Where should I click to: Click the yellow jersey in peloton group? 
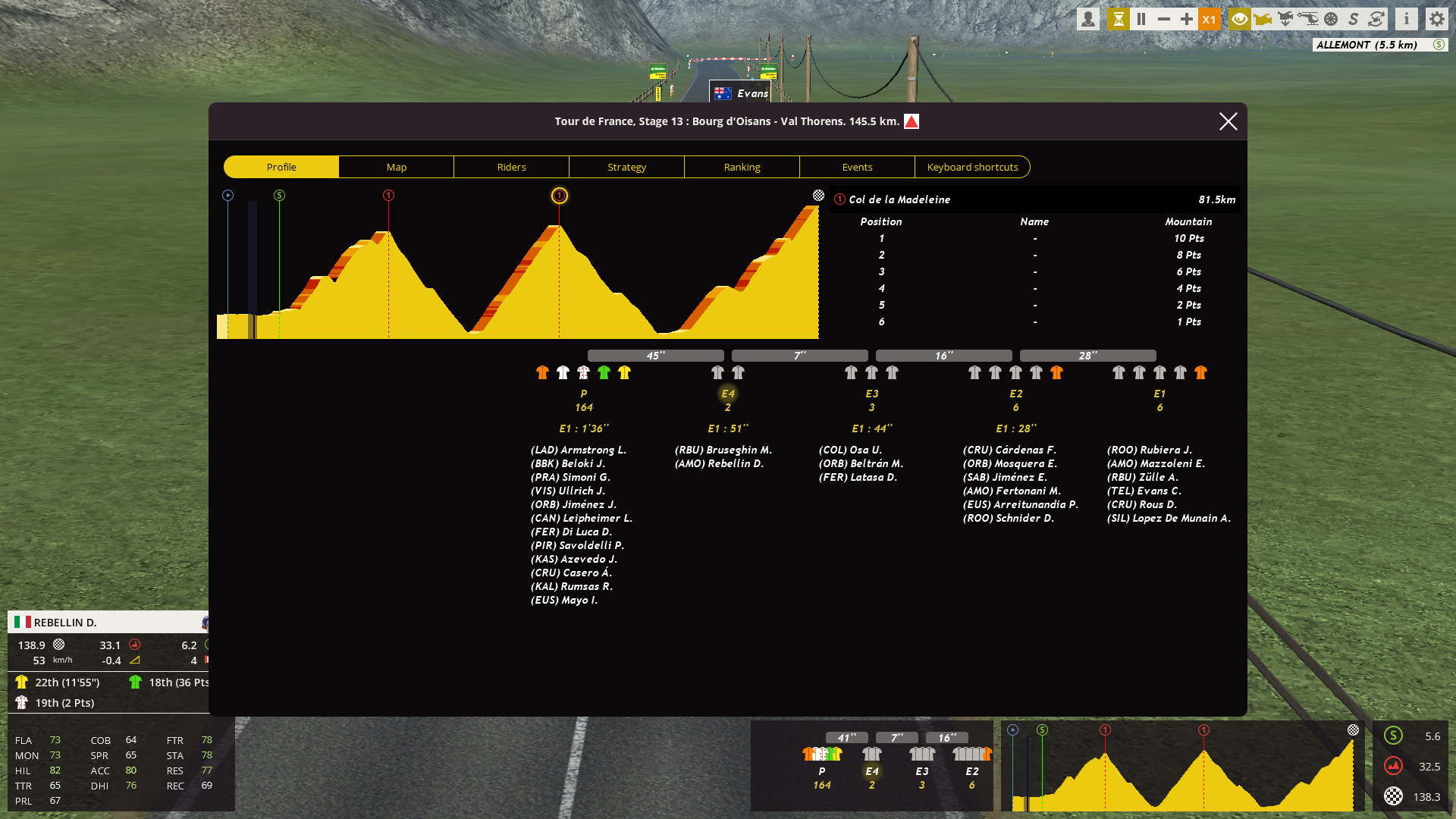pos(624,372)
